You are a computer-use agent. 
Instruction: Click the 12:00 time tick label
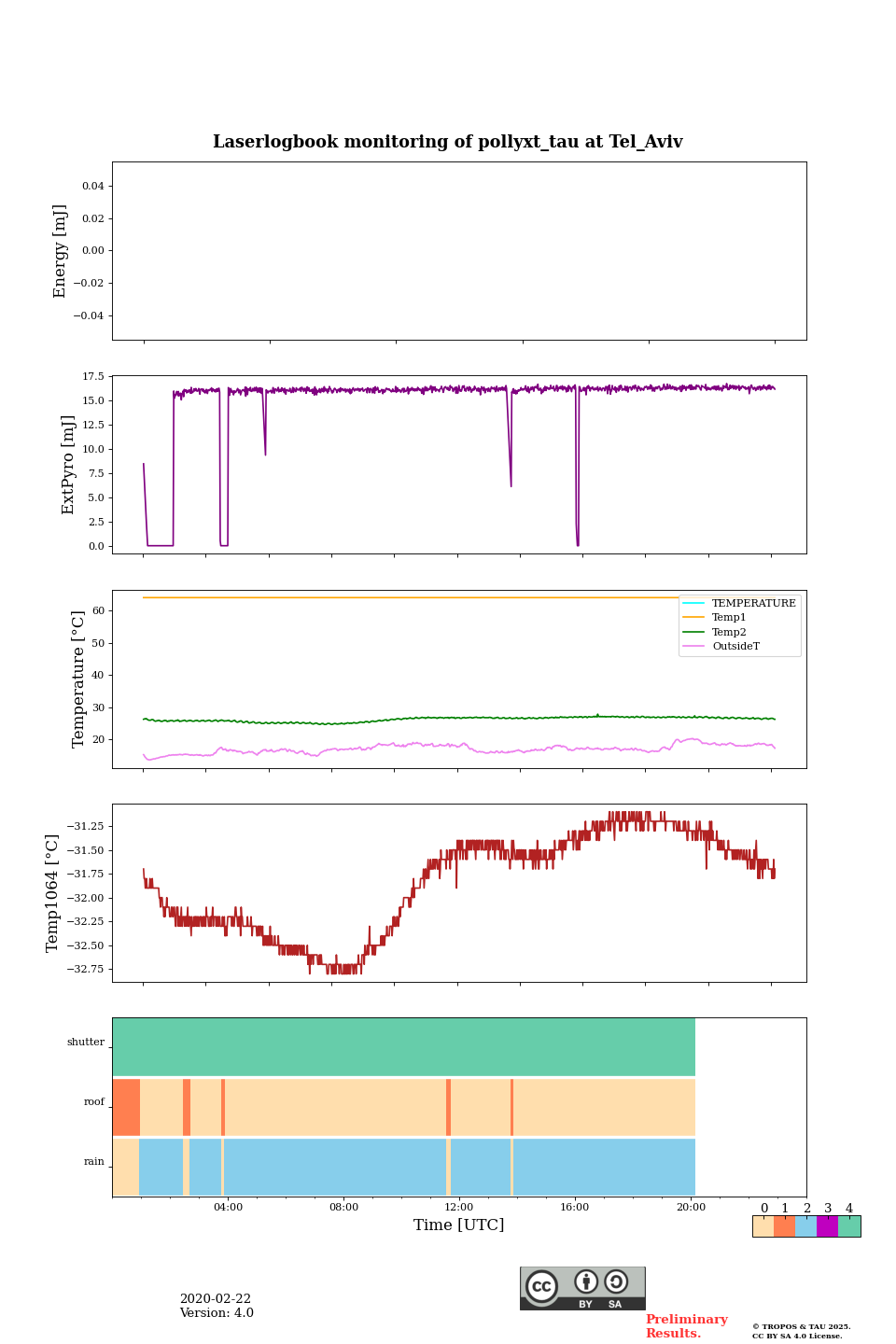point(459,1207)
